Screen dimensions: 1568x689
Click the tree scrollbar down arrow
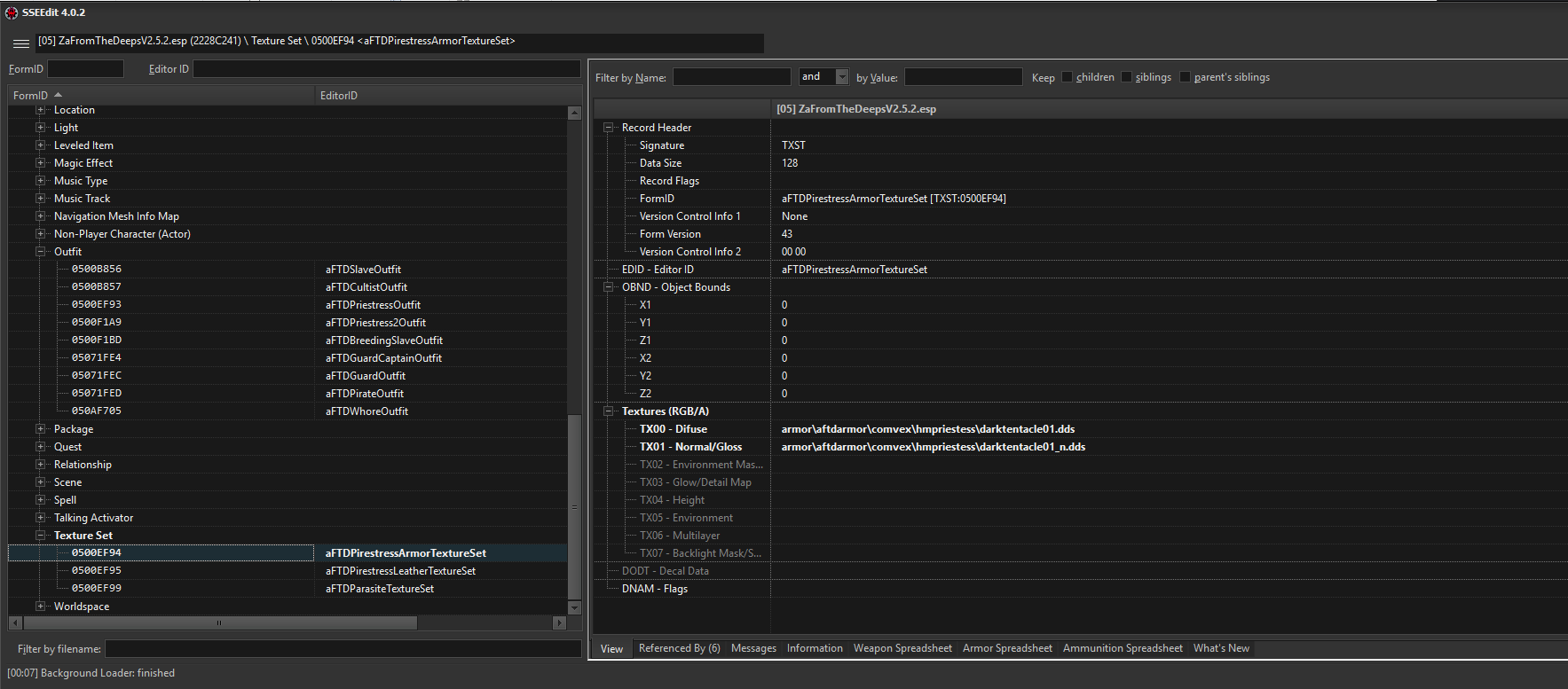tap(574, 607)
